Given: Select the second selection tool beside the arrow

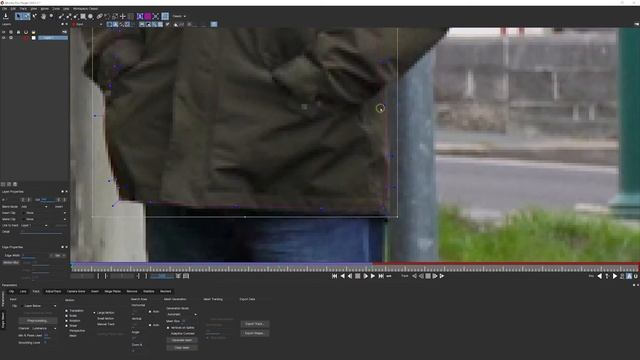Looking at the screenshot, I should [27, 16].
